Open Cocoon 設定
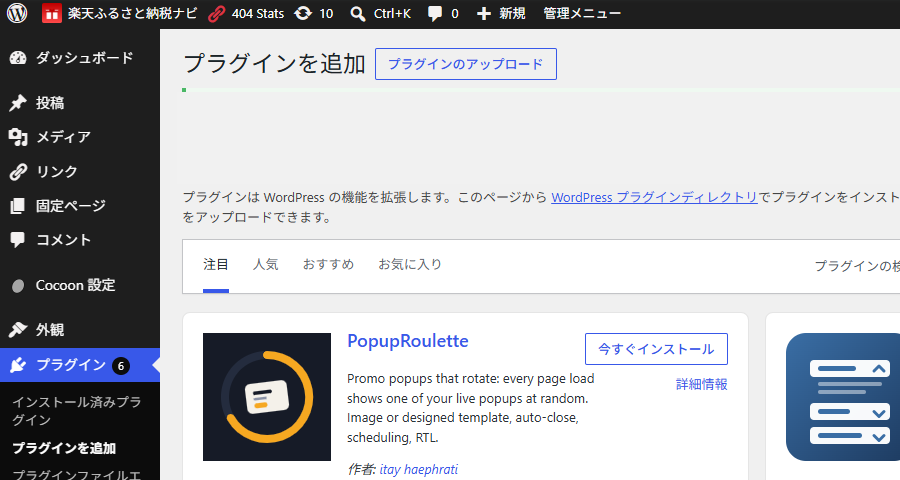 tap(75, 285)
